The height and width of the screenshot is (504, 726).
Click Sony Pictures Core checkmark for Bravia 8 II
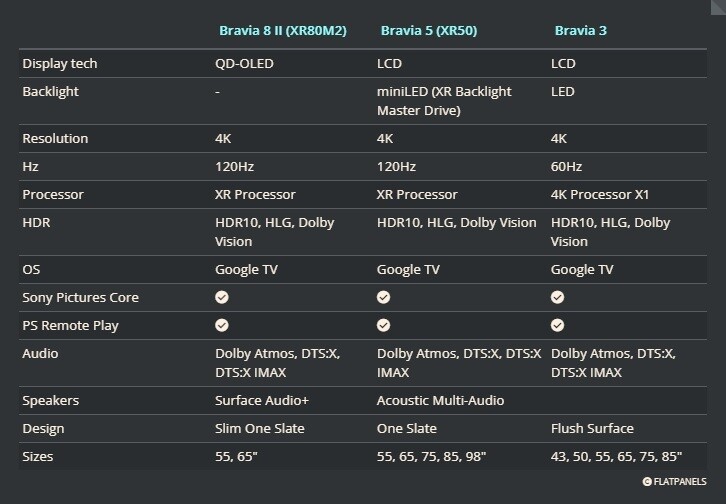(x=222, y=297)
